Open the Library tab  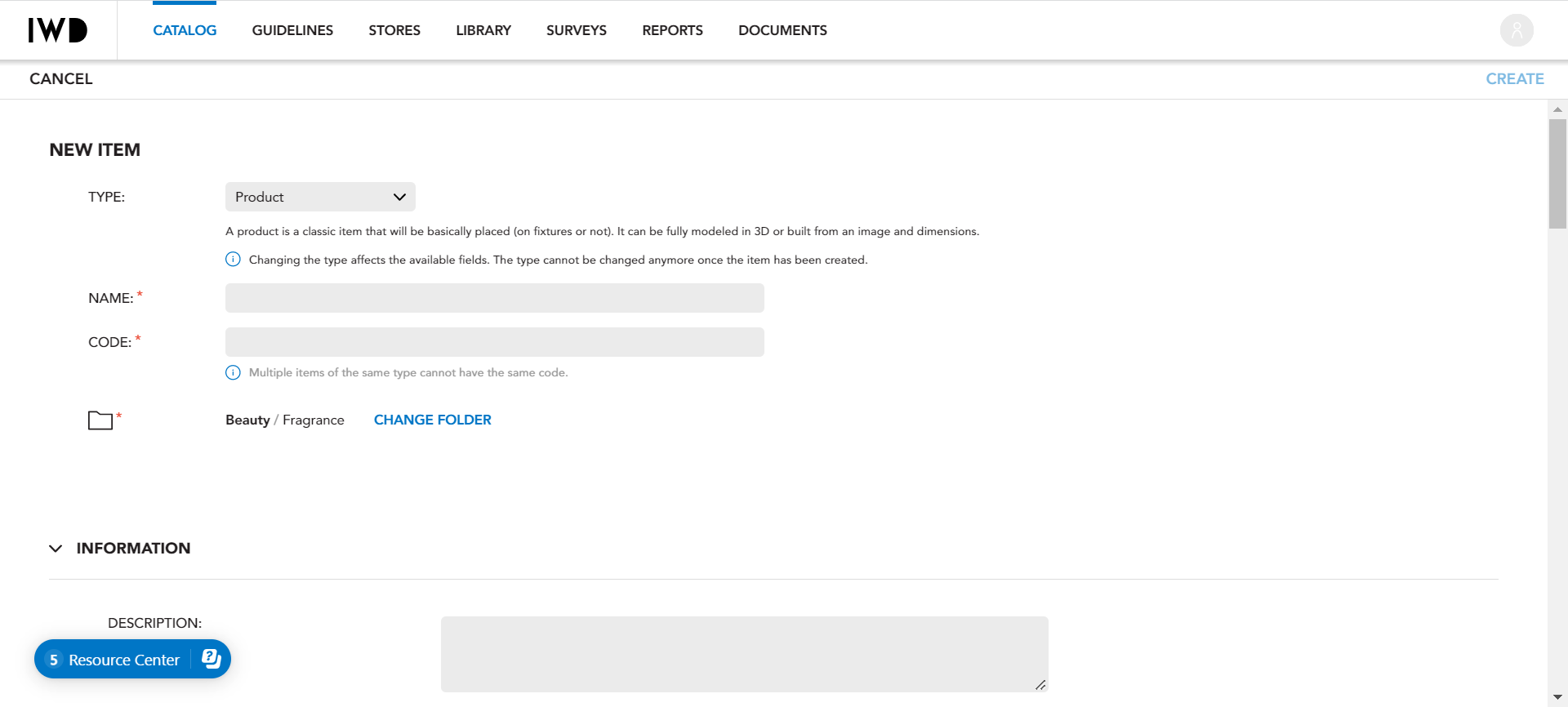click(x=483, y=30)
